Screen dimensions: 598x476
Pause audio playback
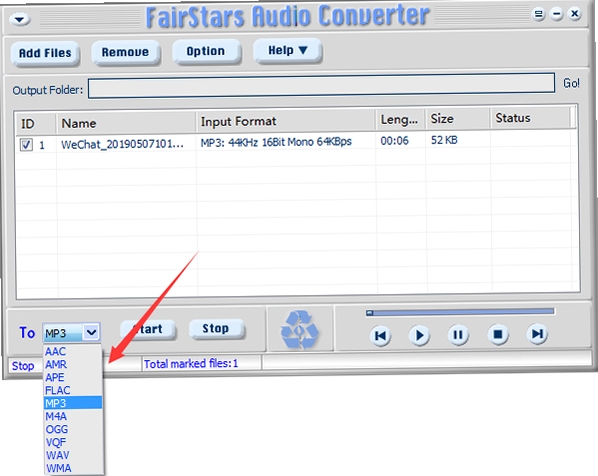coord(458,335)
